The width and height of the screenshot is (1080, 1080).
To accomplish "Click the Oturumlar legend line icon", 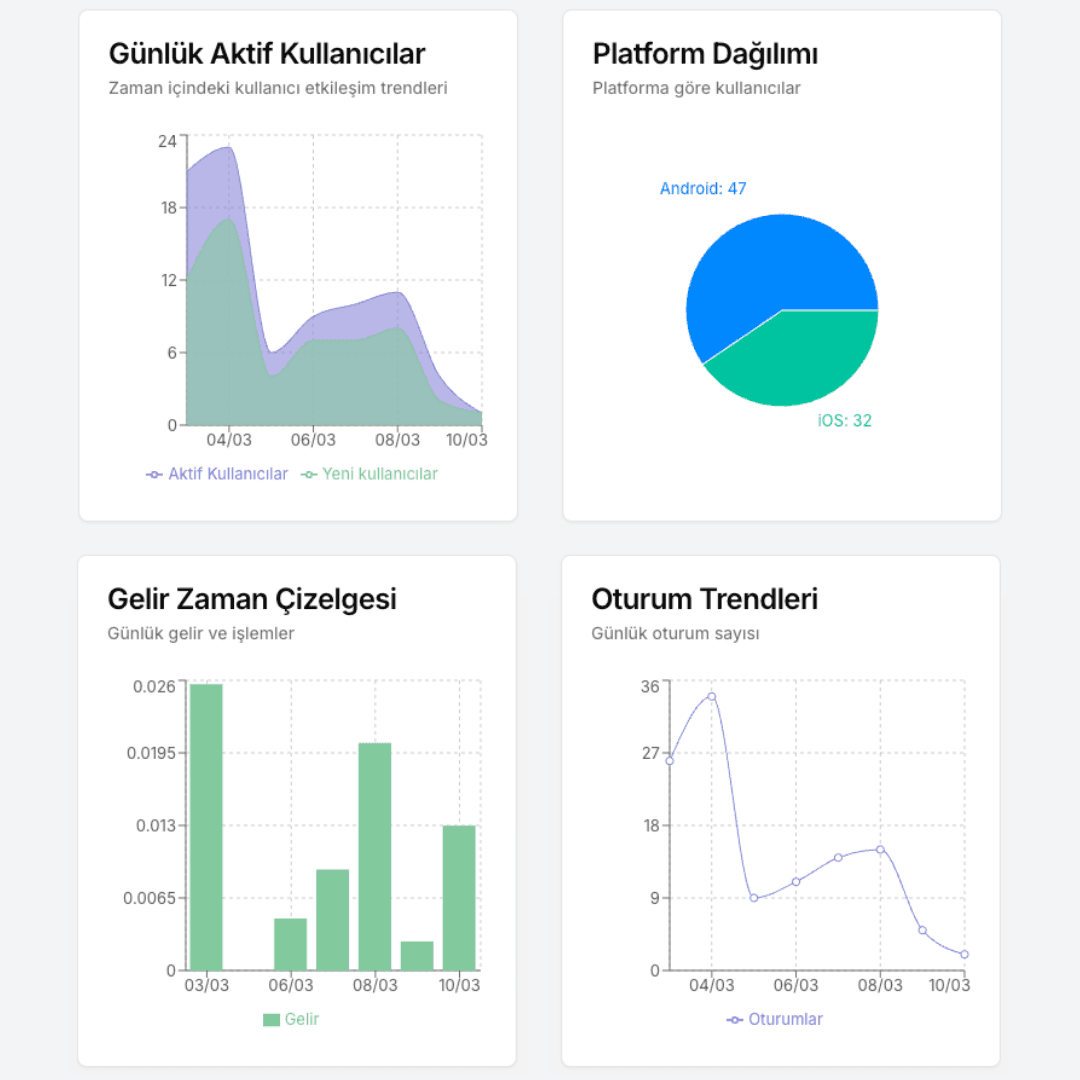I will [735, 1020].
